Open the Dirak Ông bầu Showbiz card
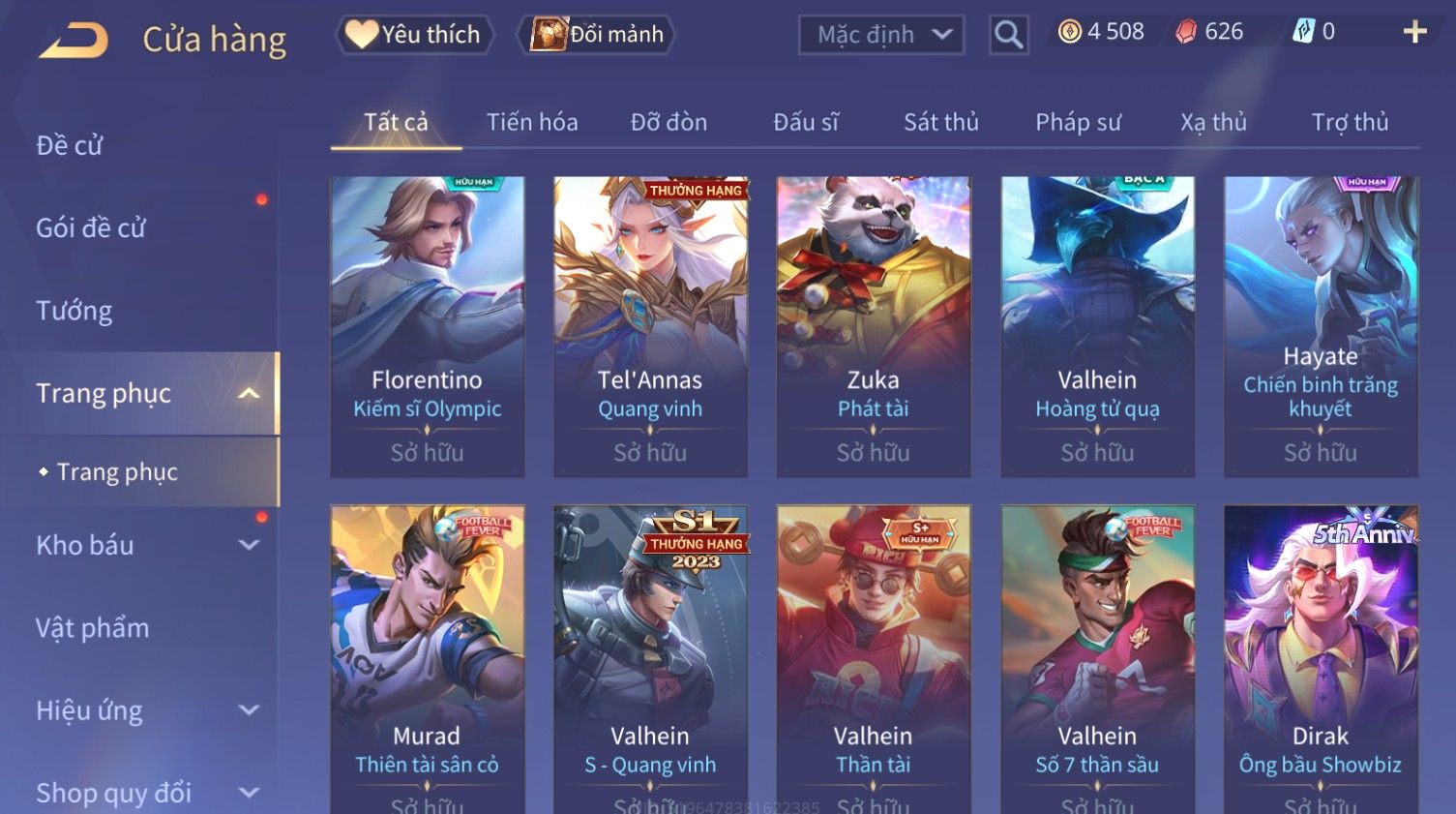 pyautogui.click(x=1321, y=659)
